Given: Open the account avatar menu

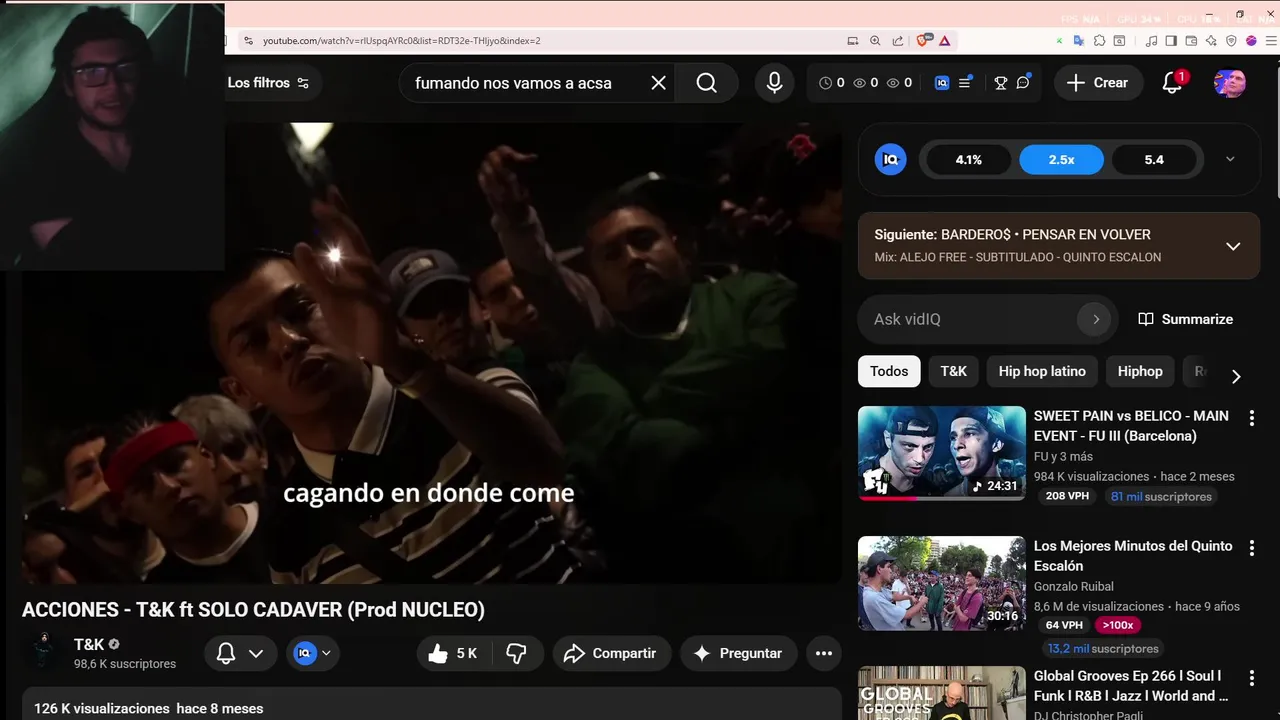Looking at the screenshot, I should coord(1229,83).
